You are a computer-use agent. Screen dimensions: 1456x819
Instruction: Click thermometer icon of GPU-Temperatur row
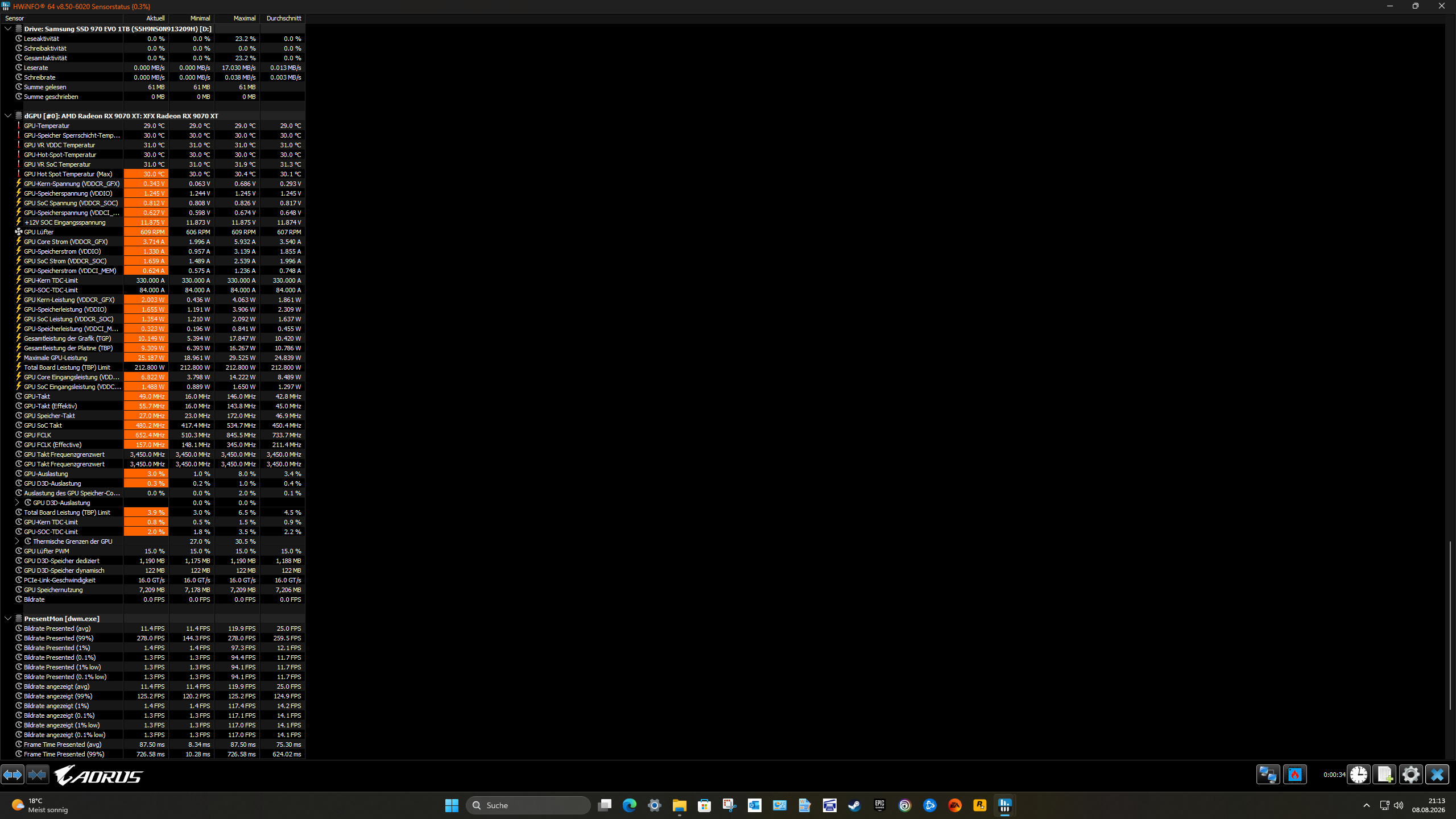pos(19,125)
